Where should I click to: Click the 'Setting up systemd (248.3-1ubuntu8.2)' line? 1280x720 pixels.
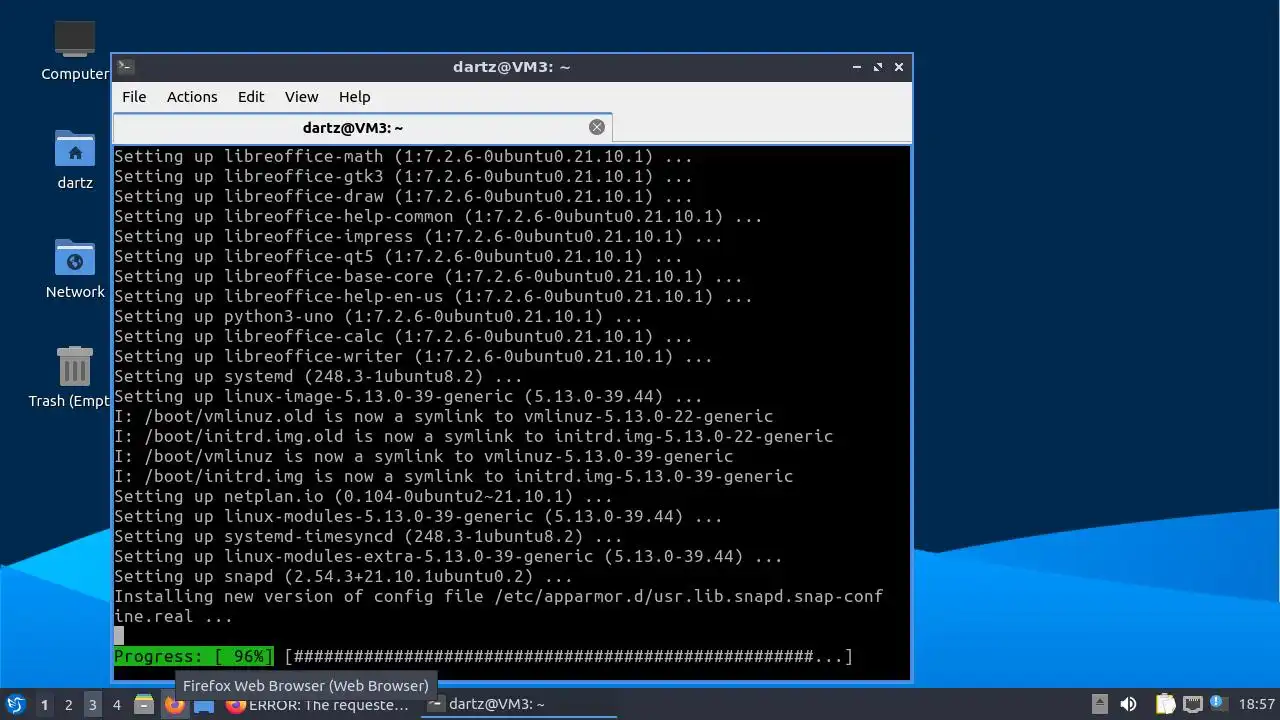point(318,376)
